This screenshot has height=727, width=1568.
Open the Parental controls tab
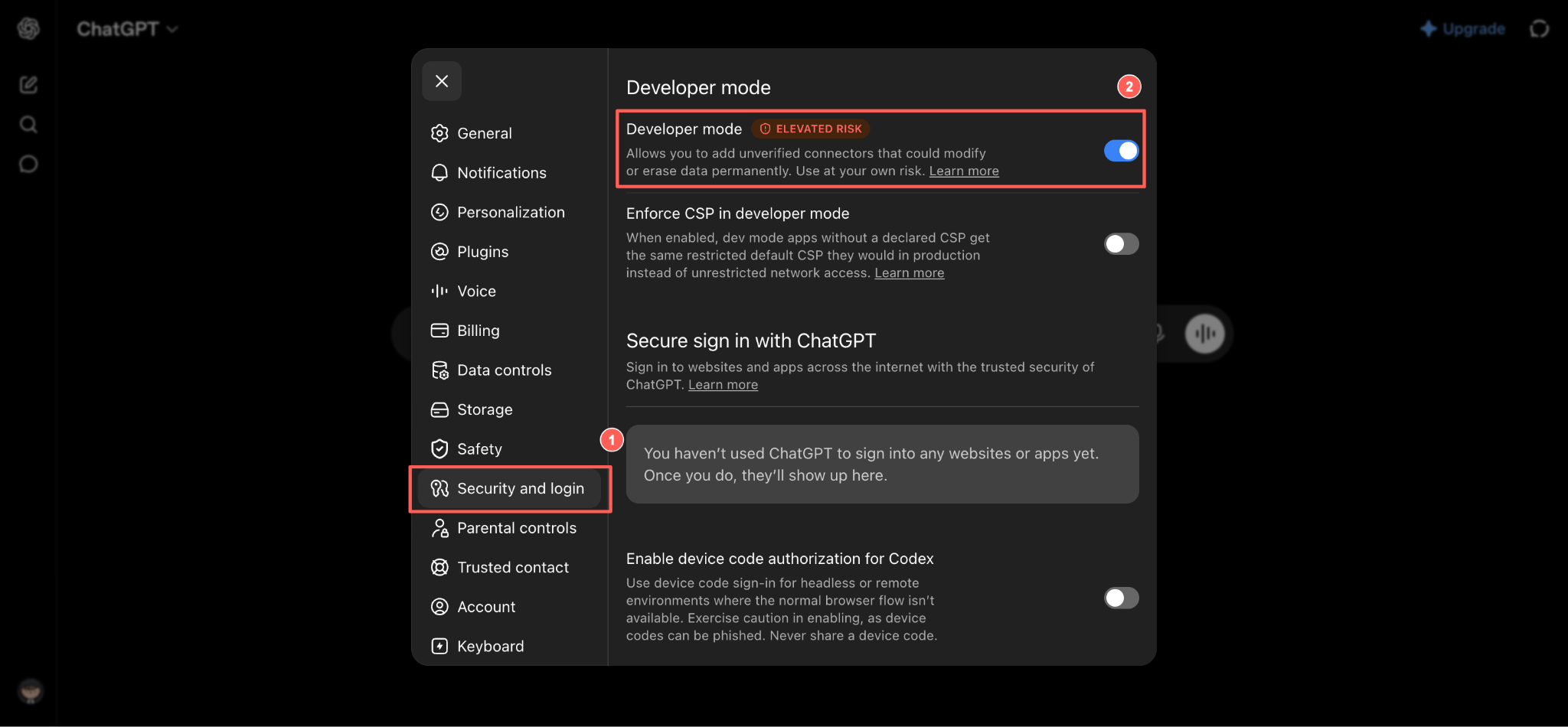[x=509, y=528]
